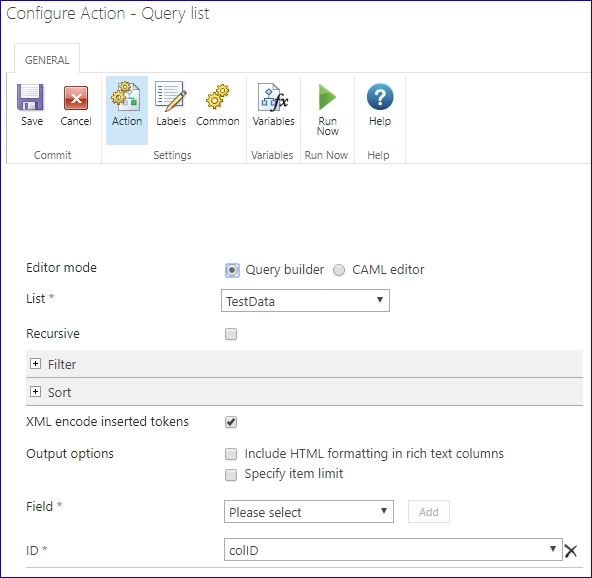The width and height of the screenshot is (592, 578).
Task: Click the Include HTML formatting label text
Action: click(374, 453)
